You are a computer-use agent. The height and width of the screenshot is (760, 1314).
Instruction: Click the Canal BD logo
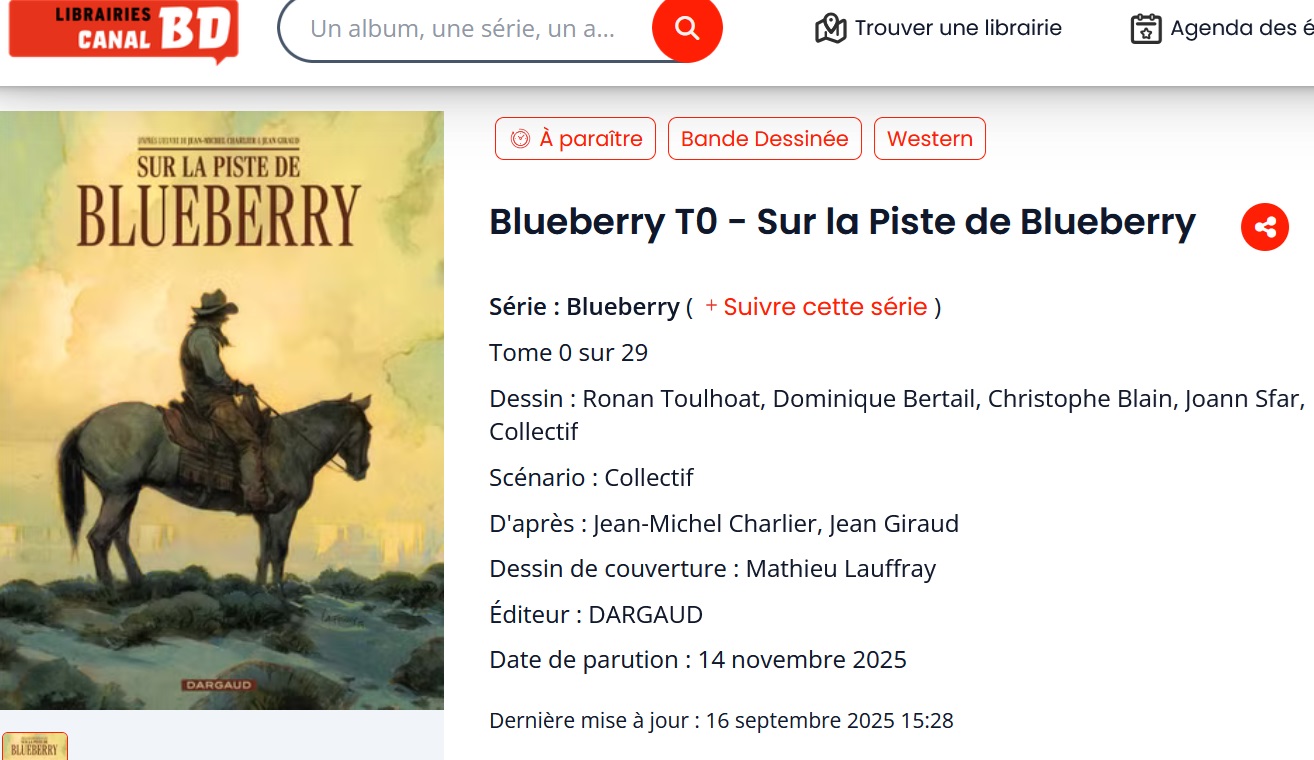coord(124,30)
